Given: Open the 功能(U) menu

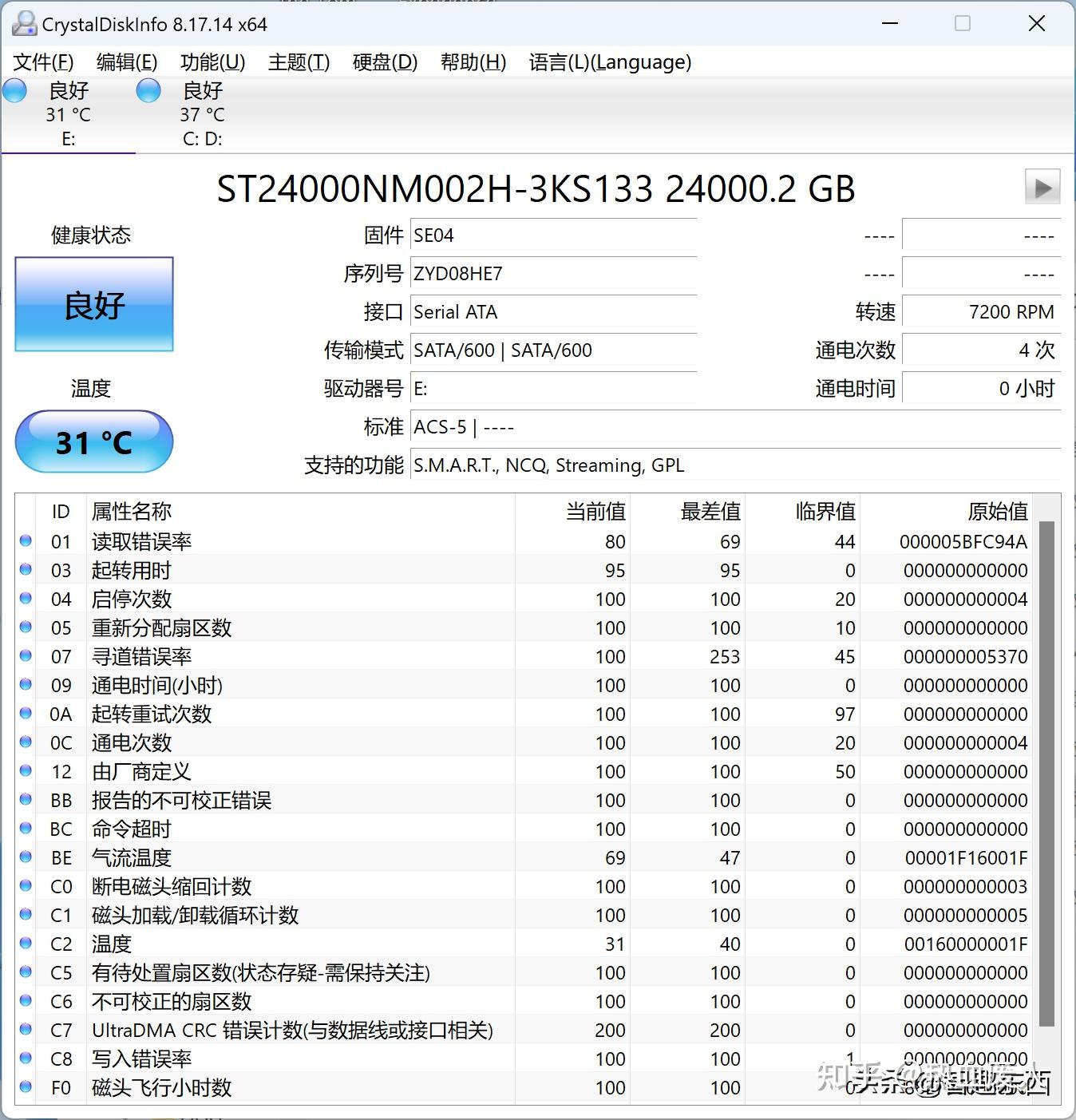Looking at the screenshot, I should [212, 62].
